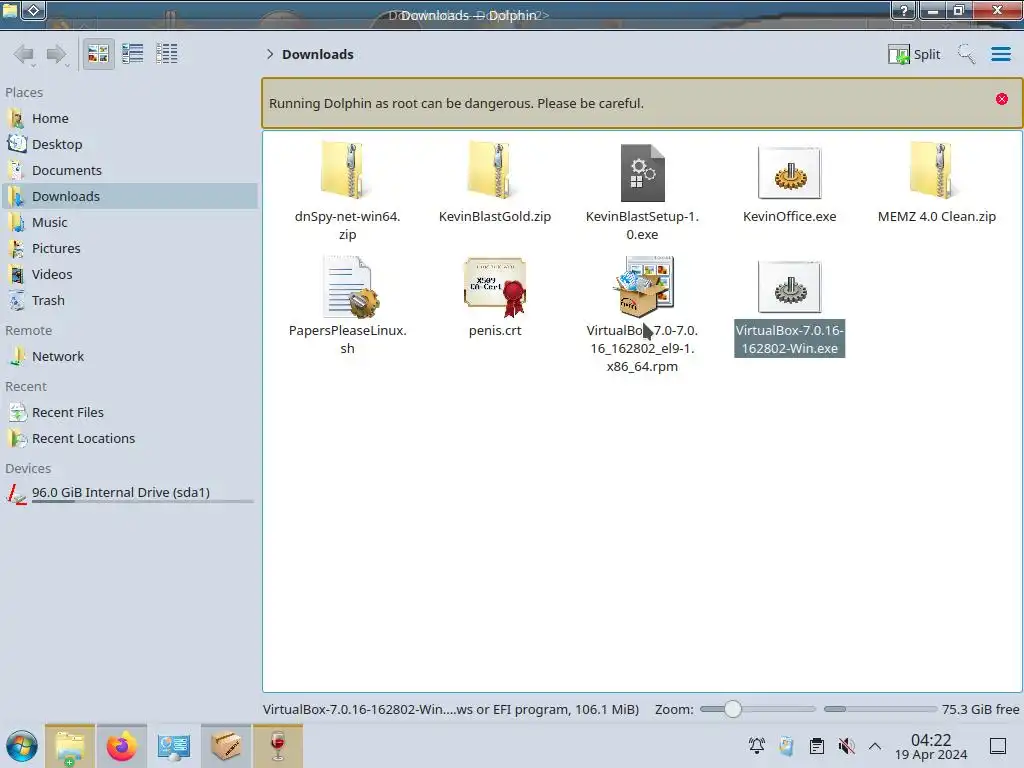Viewport: 1024px width, 768px height.
Task: Adjust the icon Zoom slider
Action: click(758, 709)
